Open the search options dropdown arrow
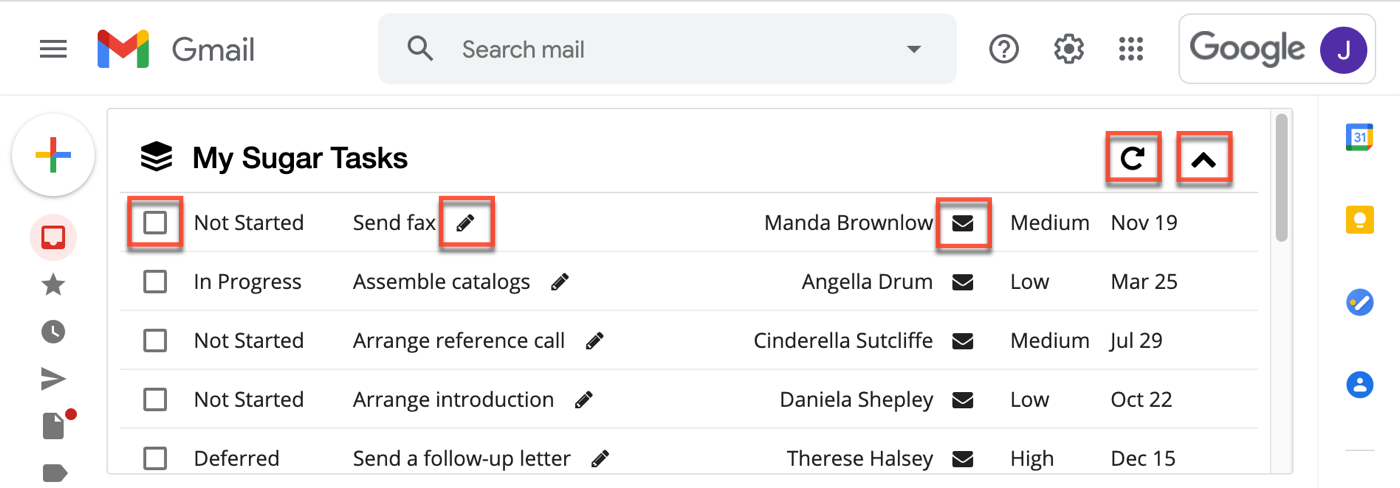 click(x=913, y=49)
